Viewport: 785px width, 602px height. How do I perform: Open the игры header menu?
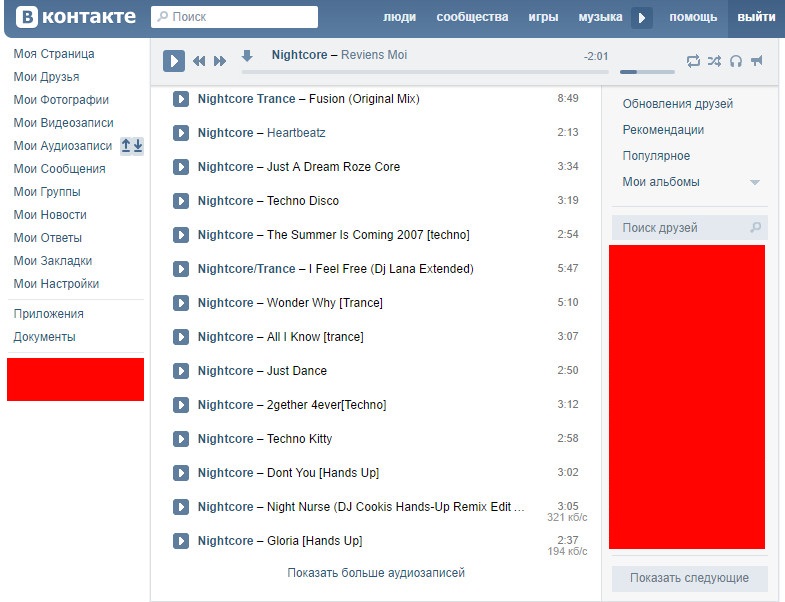(543, 17)
